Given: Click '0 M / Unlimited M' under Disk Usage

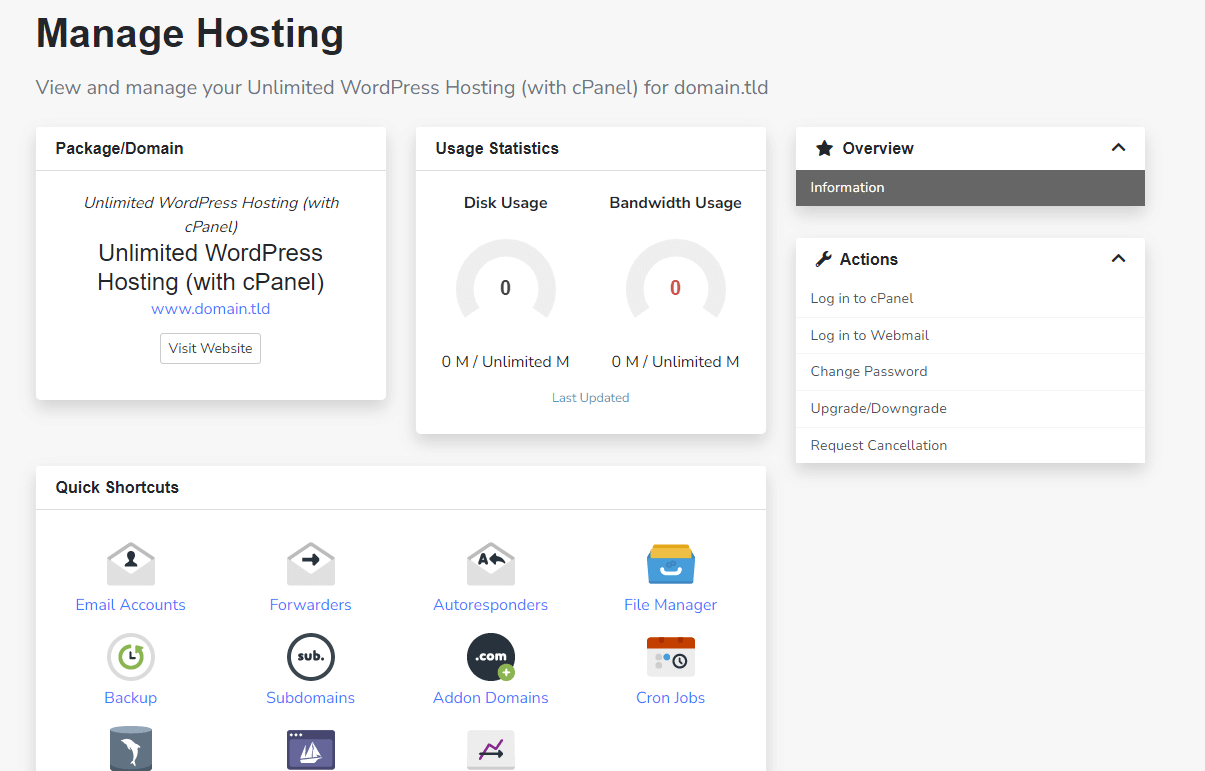Looking at the screenshot, I should pos(506,362).
